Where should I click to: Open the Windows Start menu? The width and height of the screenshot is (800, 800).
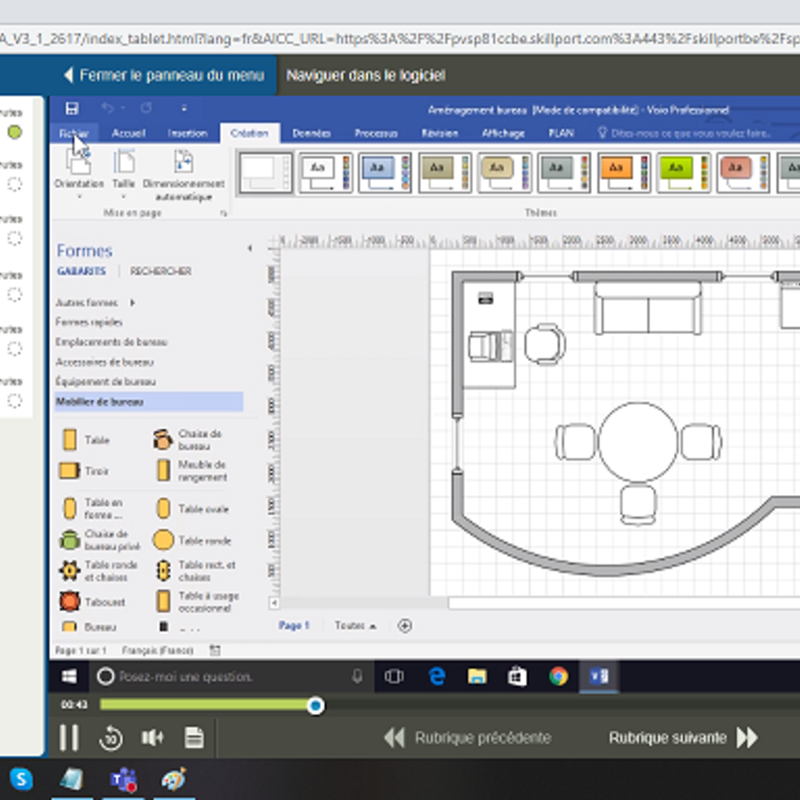click(x=69, y=677)
